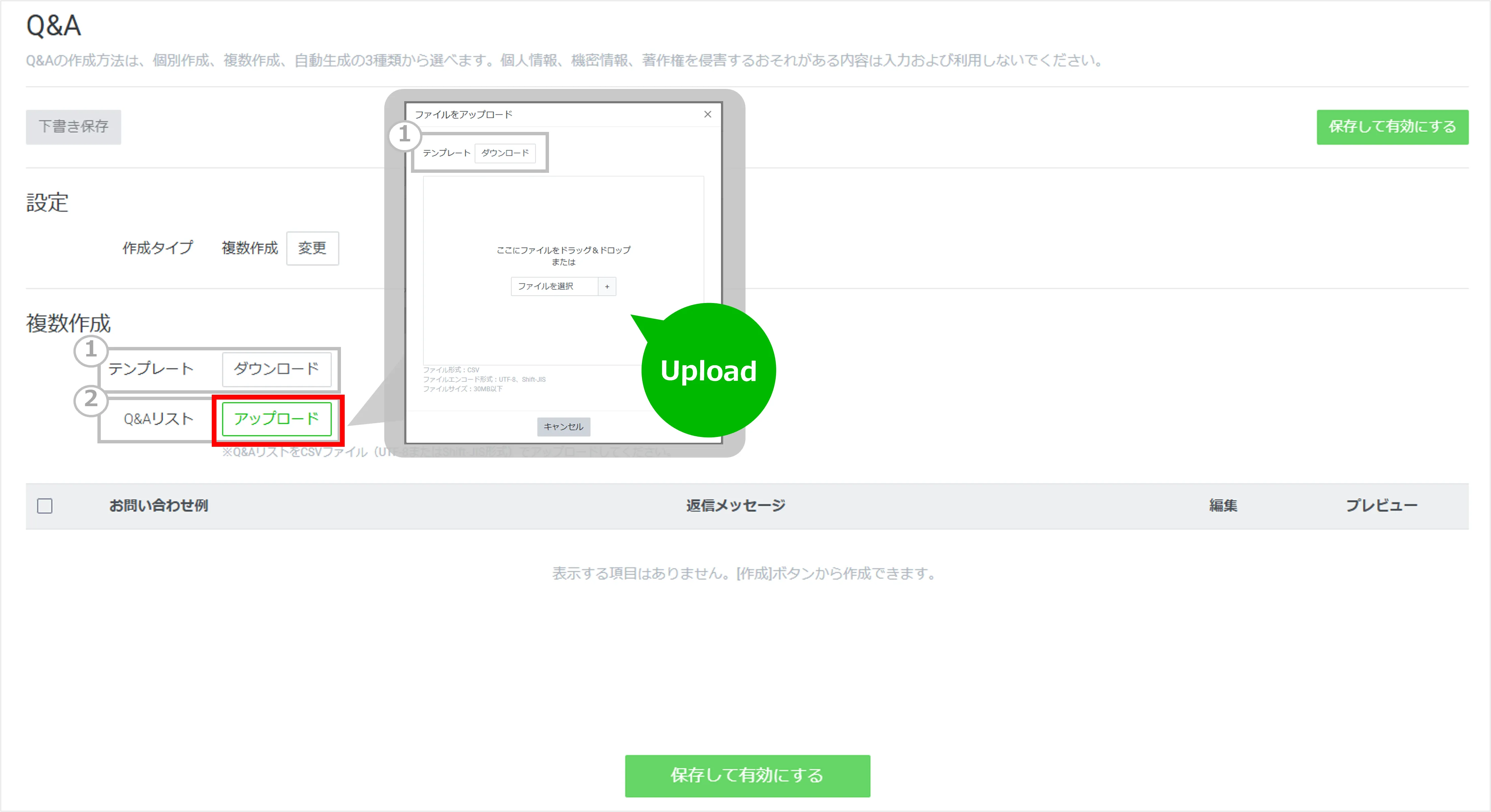Click the plus icon next to ファイルを選択
This screenshot has width=1491, height=812.
click(x=606, y=286)
